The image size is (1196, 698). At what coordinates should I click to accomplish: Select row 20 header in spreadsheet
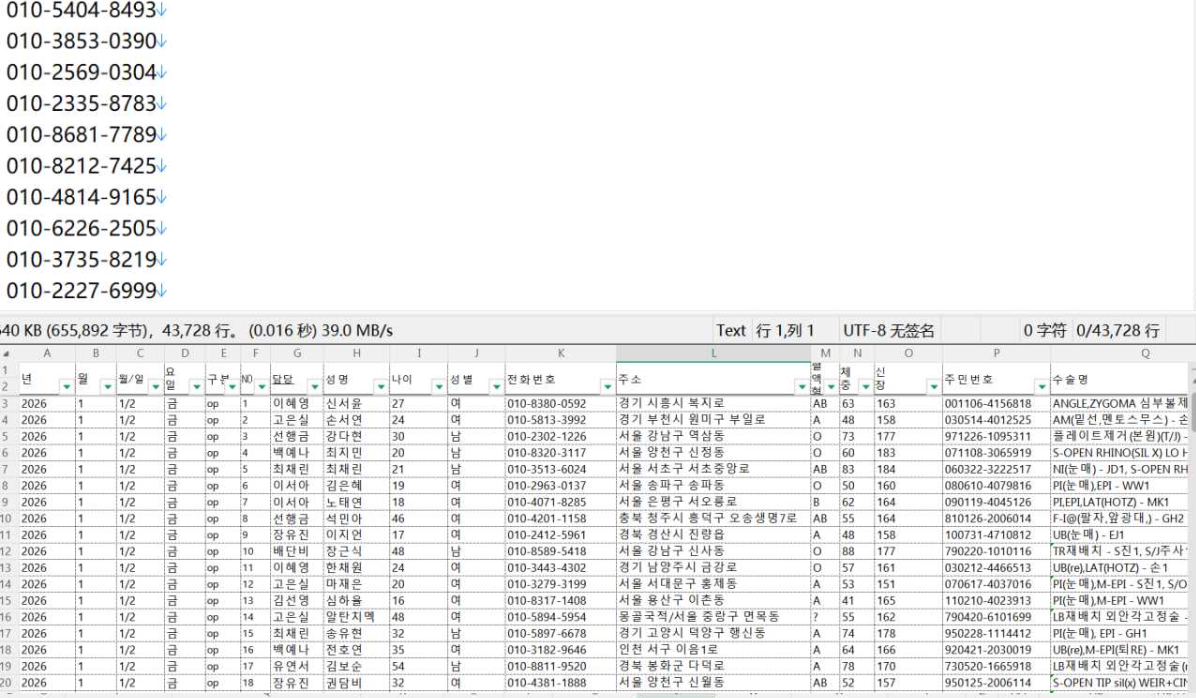pyautogui.click(x=6, y=683)
